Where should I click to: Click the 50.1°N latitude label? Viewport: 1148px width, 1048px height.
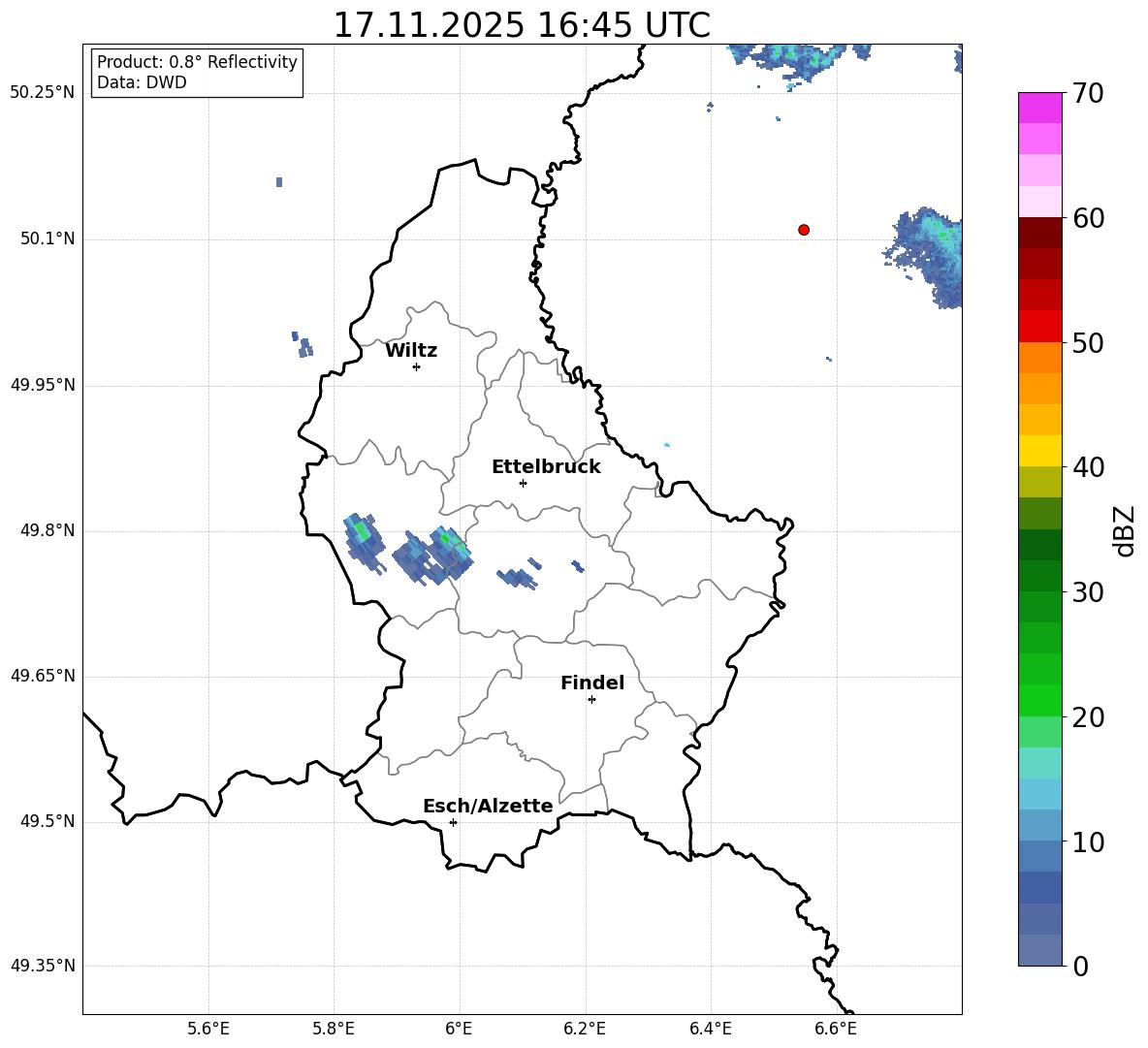point(48,239)
